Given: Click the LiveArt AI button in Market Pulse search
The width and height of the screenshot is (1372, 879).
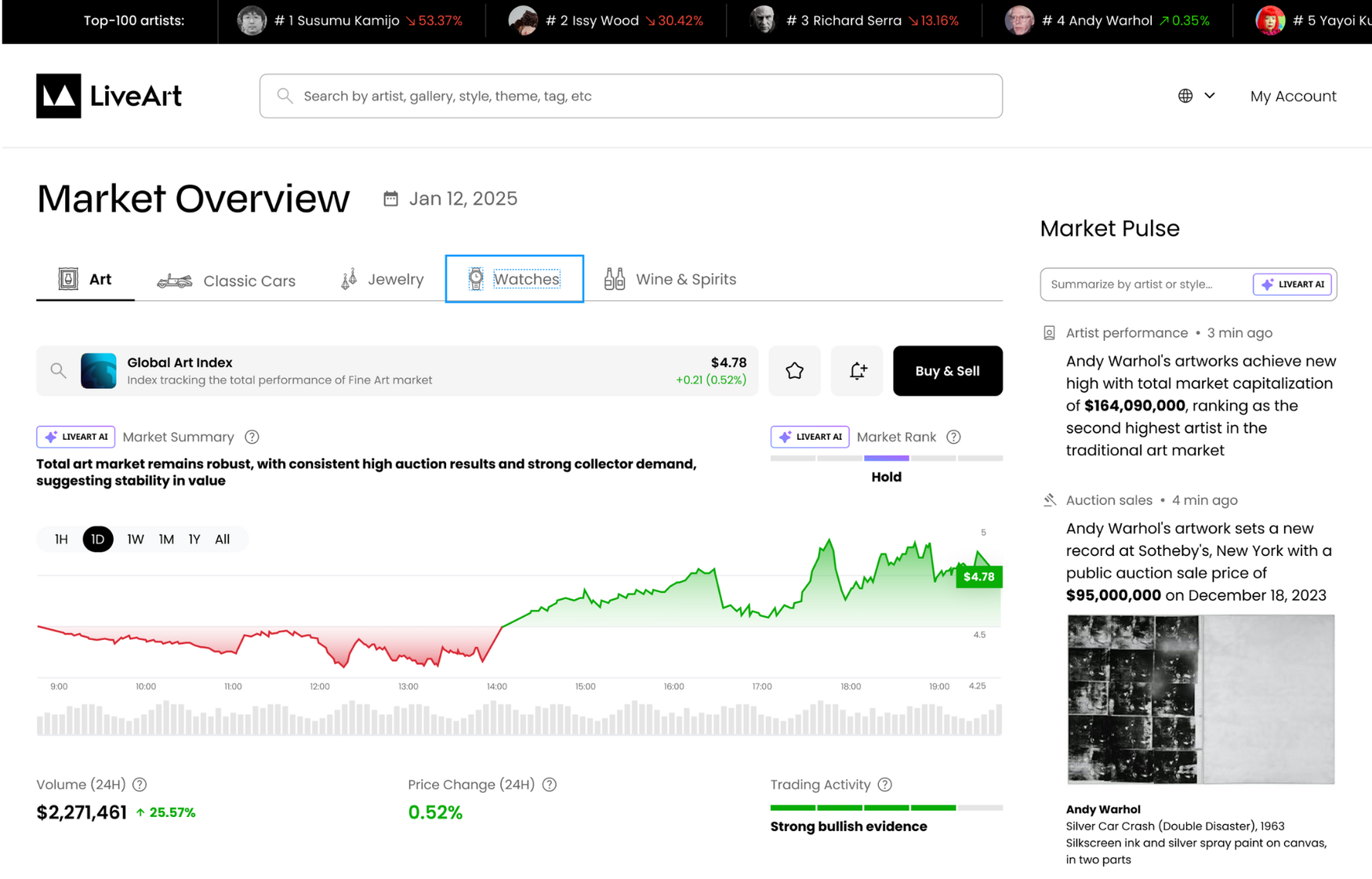Looking at the screenshot, I should click(1292, 284).
